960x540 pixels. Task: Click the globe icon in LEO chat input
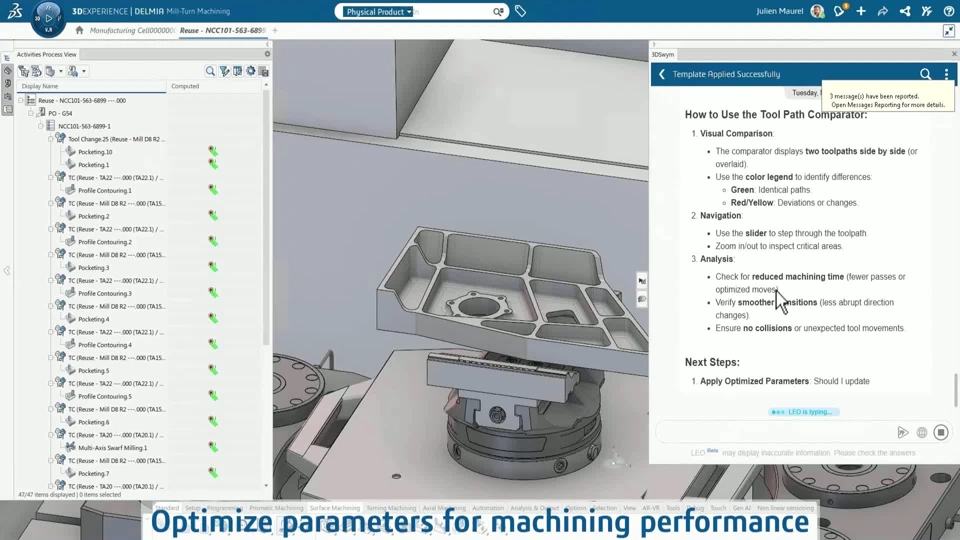pos(921,432)
